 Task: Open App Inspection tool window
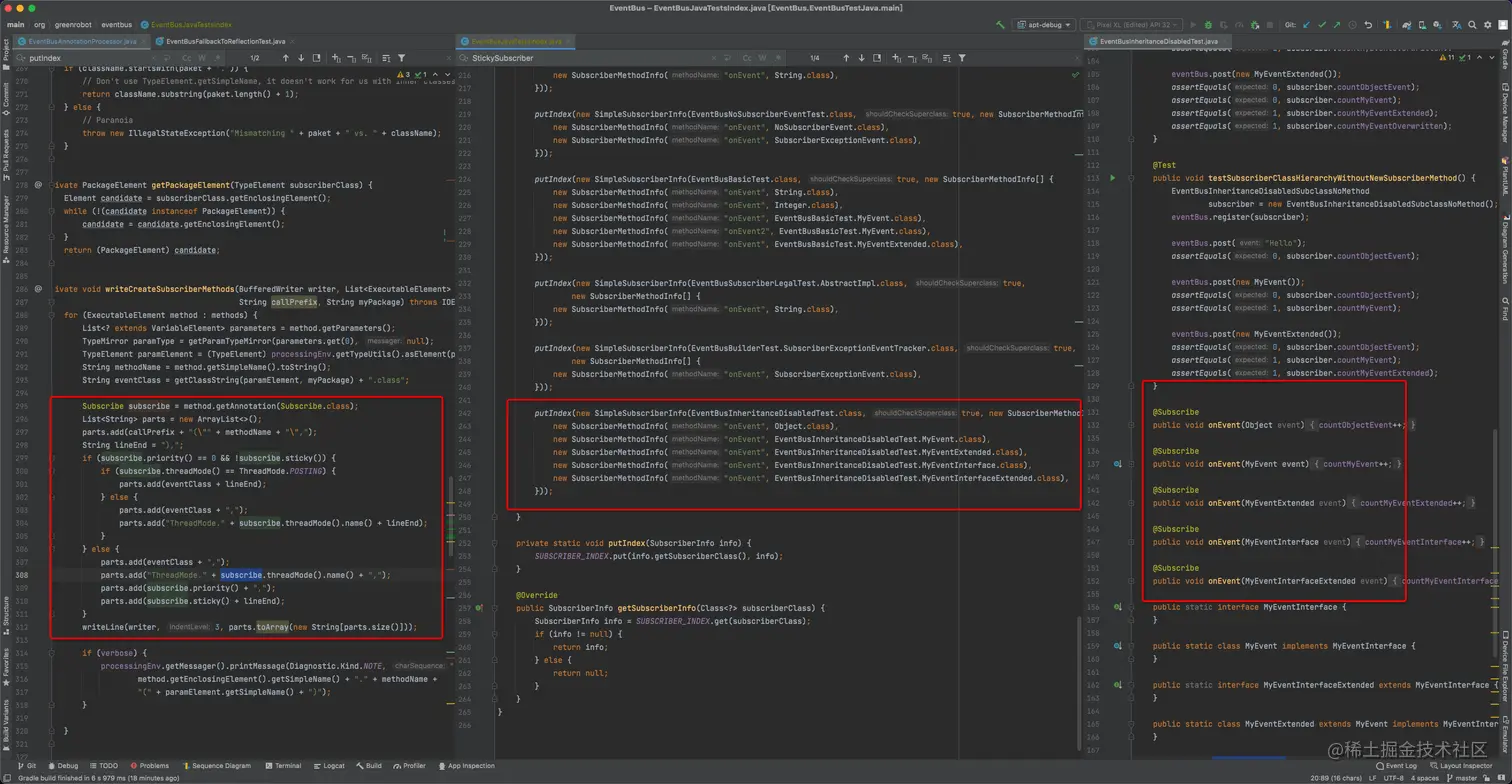coord(466,766)
